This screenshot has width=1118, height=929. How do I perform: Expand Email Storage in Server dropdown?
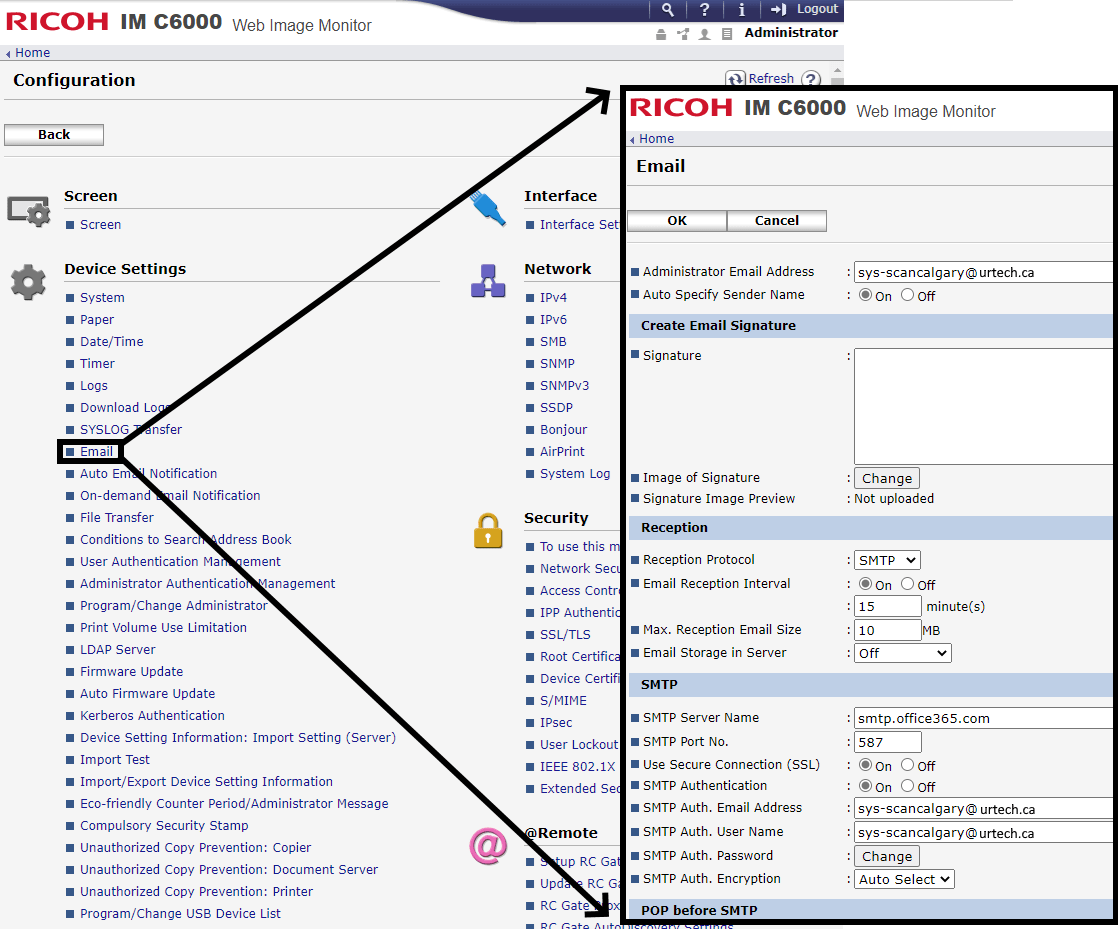point(902,653)
